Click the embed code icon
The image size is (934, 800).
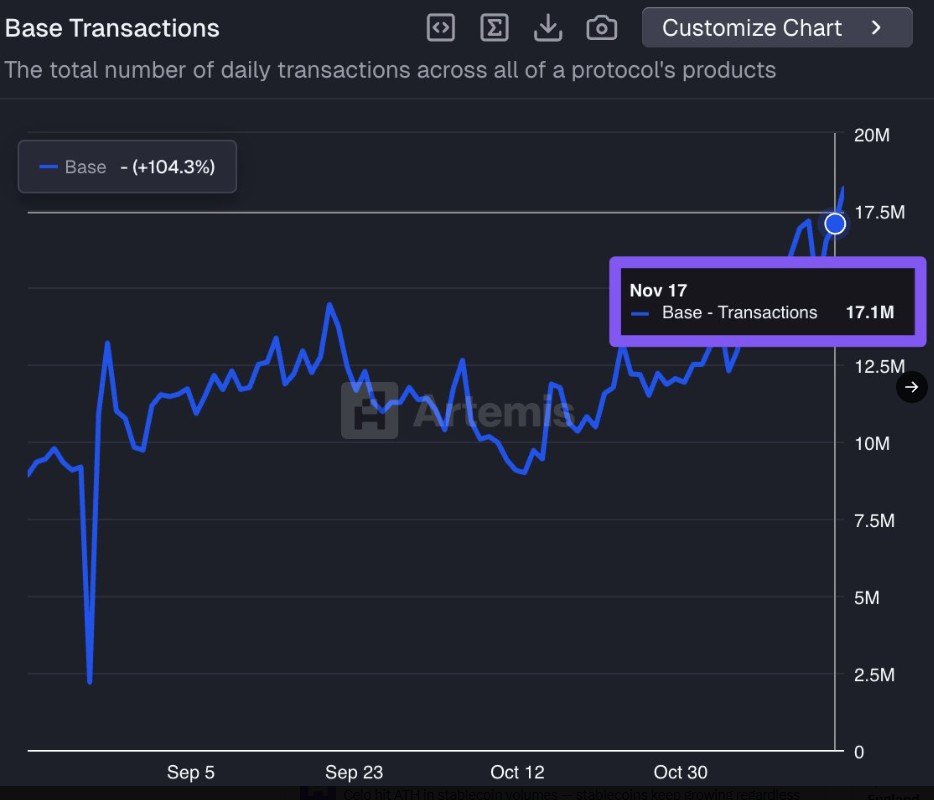(441, 28)
